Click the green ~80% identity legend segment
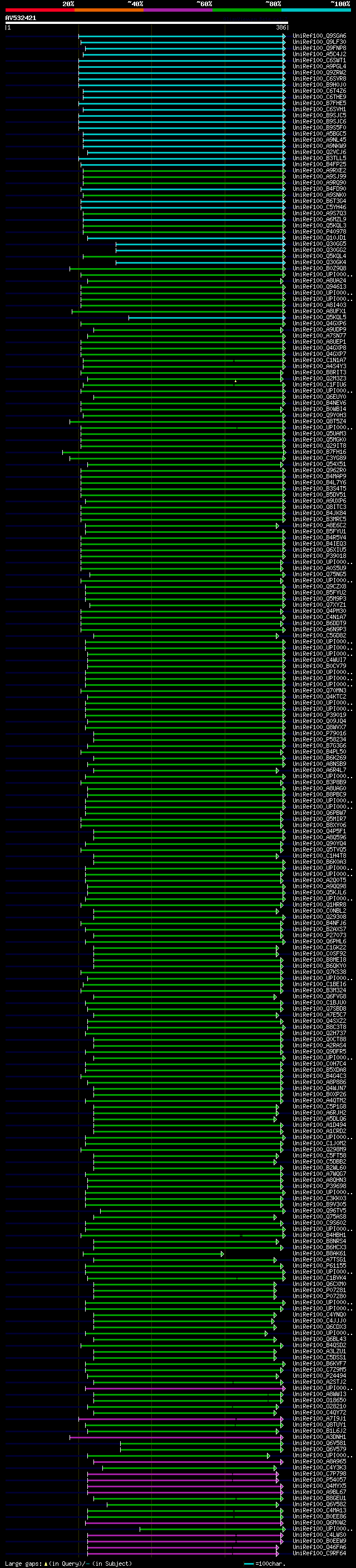 point(247,10)
